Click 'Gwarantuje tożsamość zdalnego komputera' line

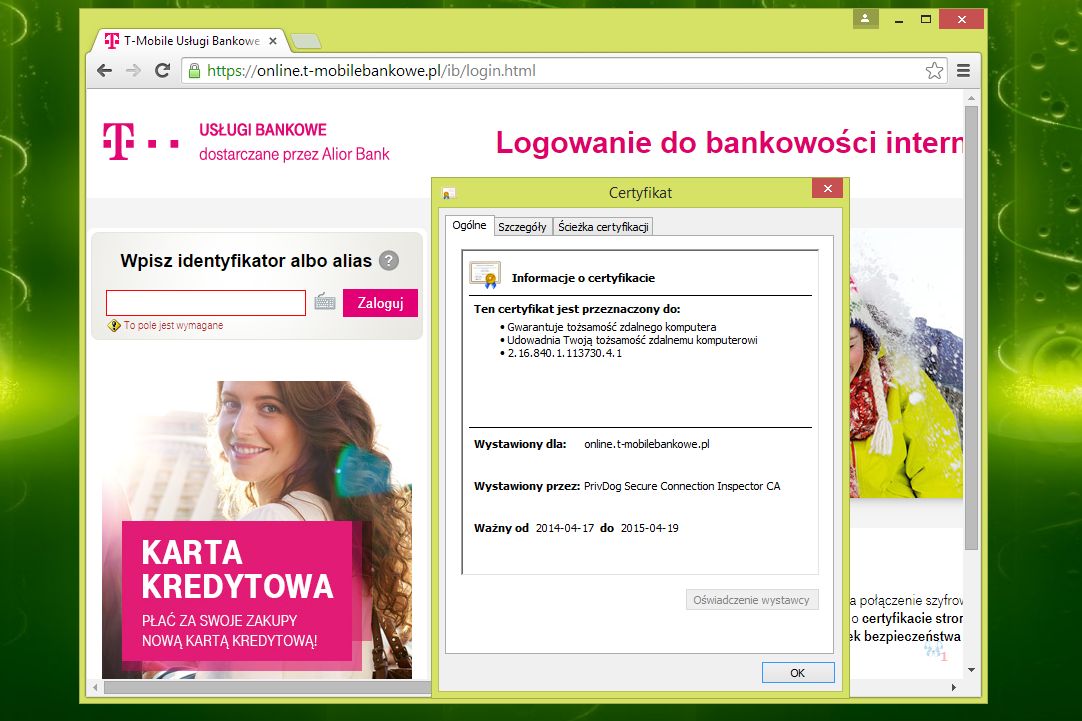click(611, 327)
